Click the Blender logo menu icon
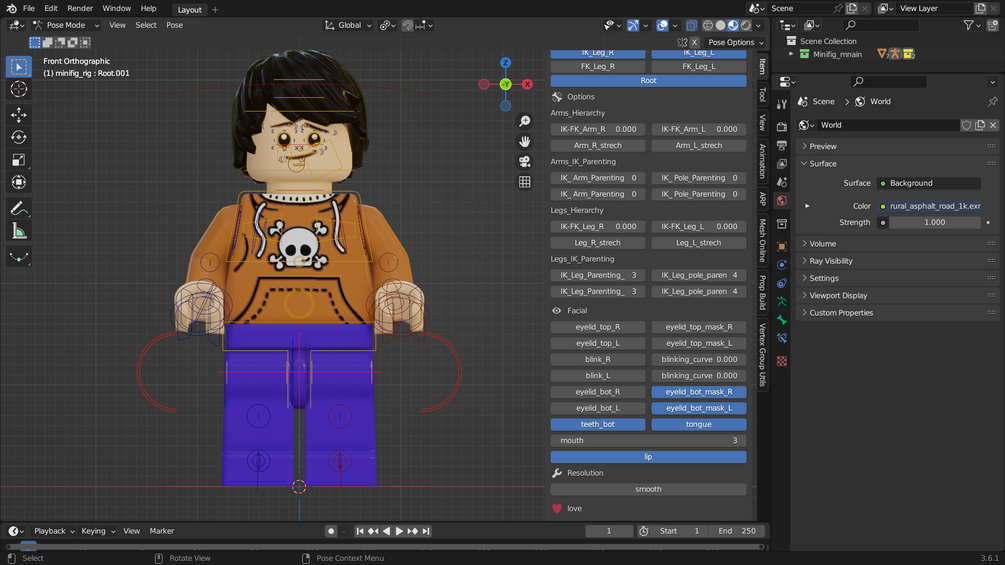The width and height of the screenshot is (1005, 565). [x=11, y=8]
